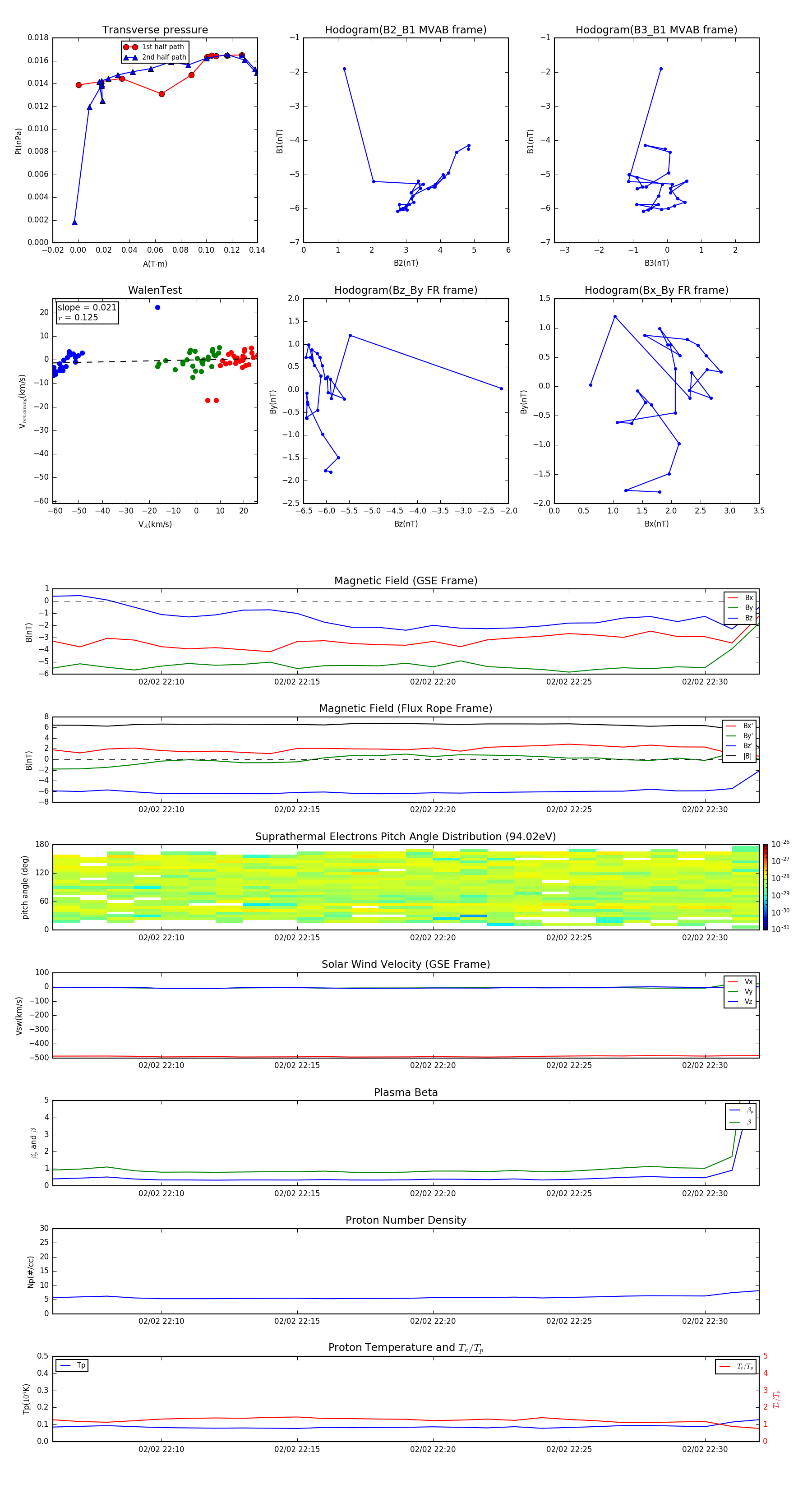812x1489 pixels.
Task: Click the Suprathermal Electrons Pitch Angle title
Action: [x=406, y=837]
